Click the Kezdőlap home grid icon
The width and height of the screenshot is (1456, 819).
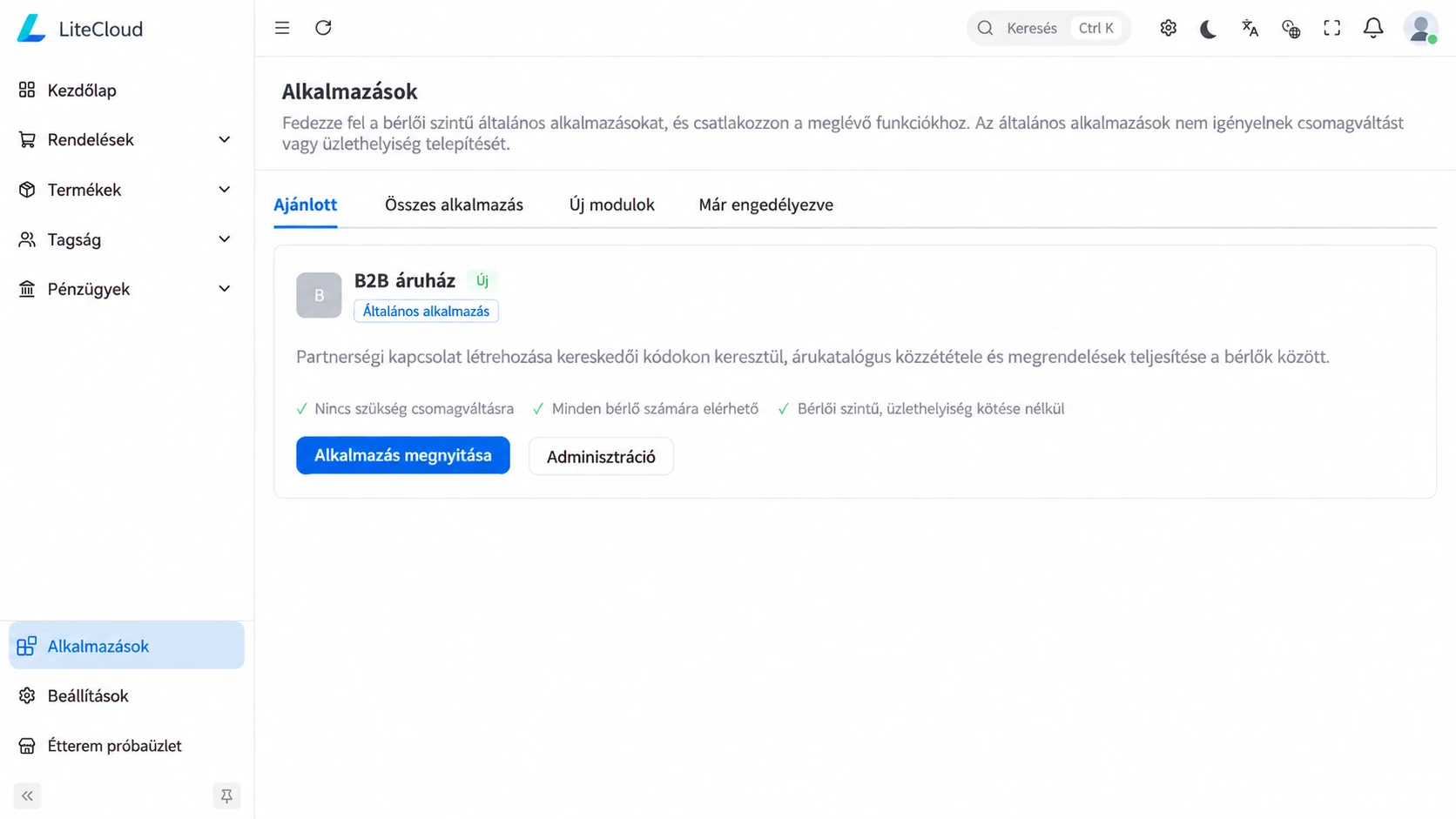(27, 90)
